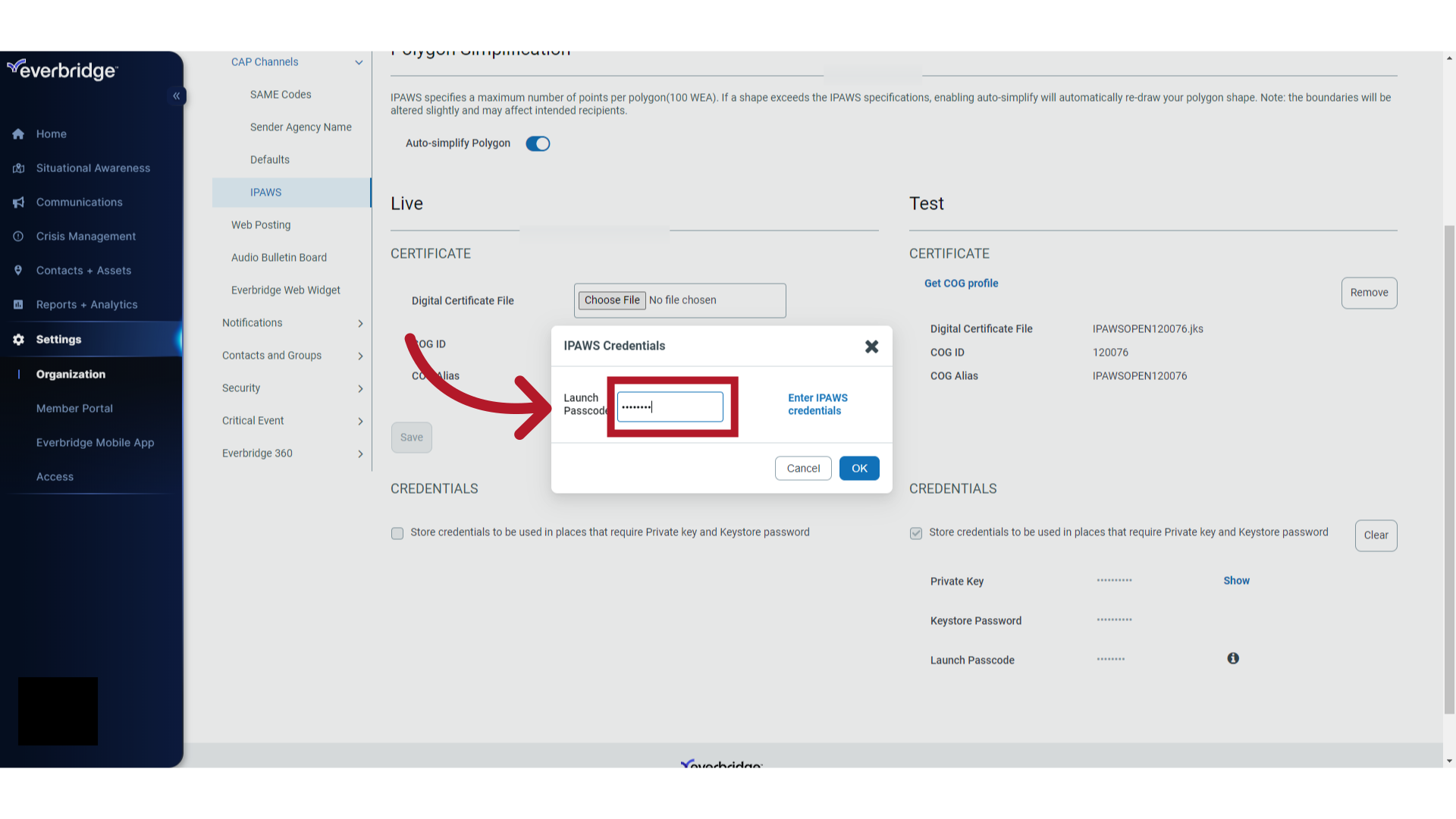Click Enter IPAWS credentials link

tap(817, 404)
